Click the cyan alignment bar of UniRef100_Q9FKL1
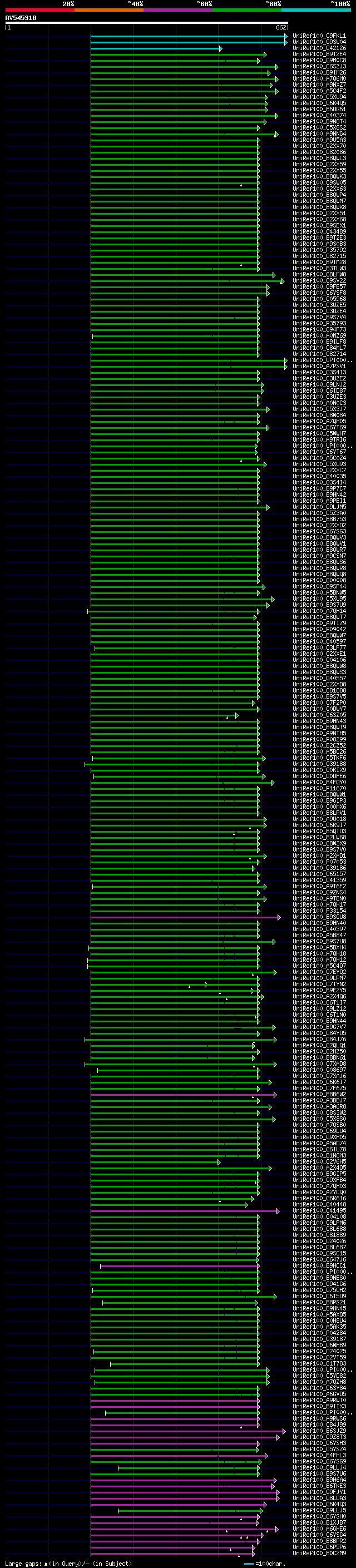Image resolution: width=356 pixels, height=1568 pixels. point(188,37)
